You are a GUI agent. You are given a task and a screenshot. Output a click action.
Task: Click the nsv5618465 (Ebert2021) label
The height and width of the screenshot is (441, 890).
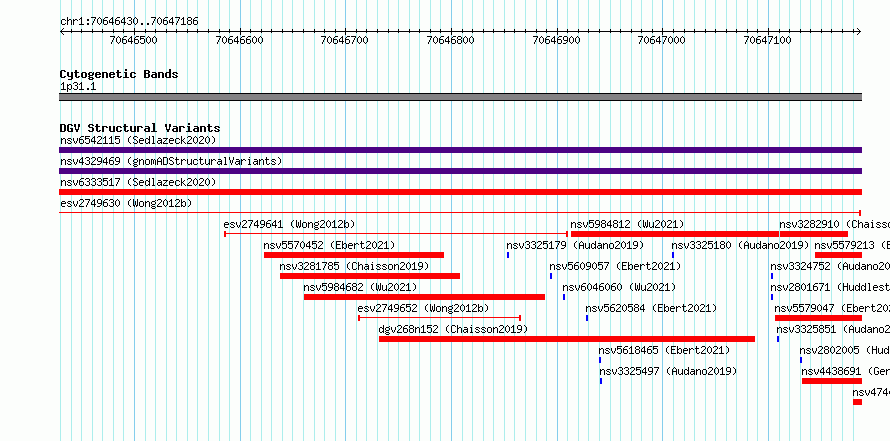click(x=664, y=350)
